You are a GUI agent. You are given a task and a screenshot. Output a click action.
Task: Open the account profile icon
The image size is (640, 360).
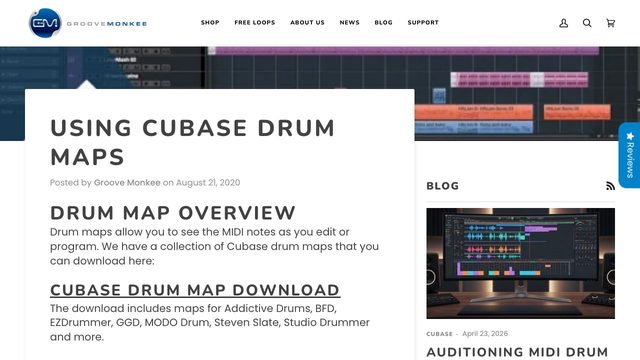(563, 23)
